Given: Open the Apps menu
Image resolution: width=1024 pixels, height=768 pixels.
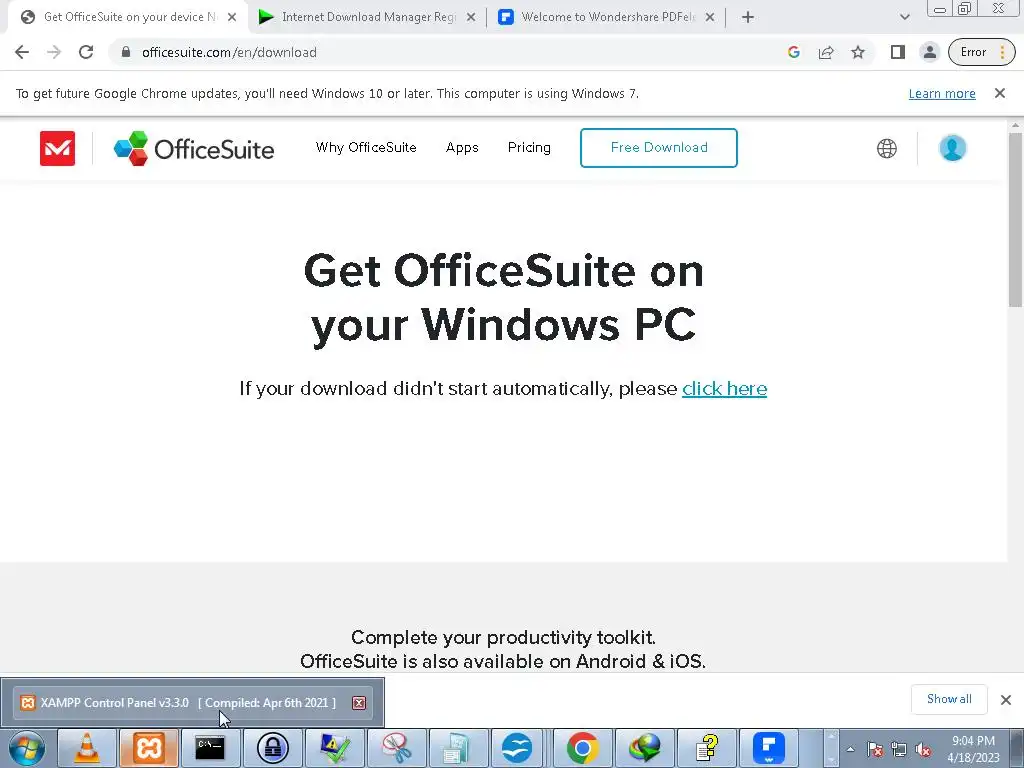Looking at the screenshot, I should click(x=462, y=148).
